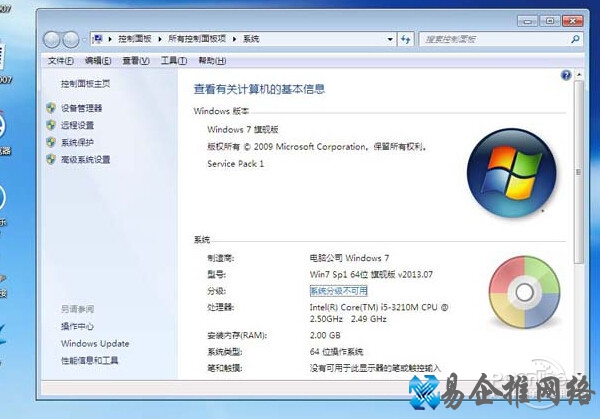Screen dimensions: 600x419
Task: Go to 控制面板主页 link
Action: (85, 84)
